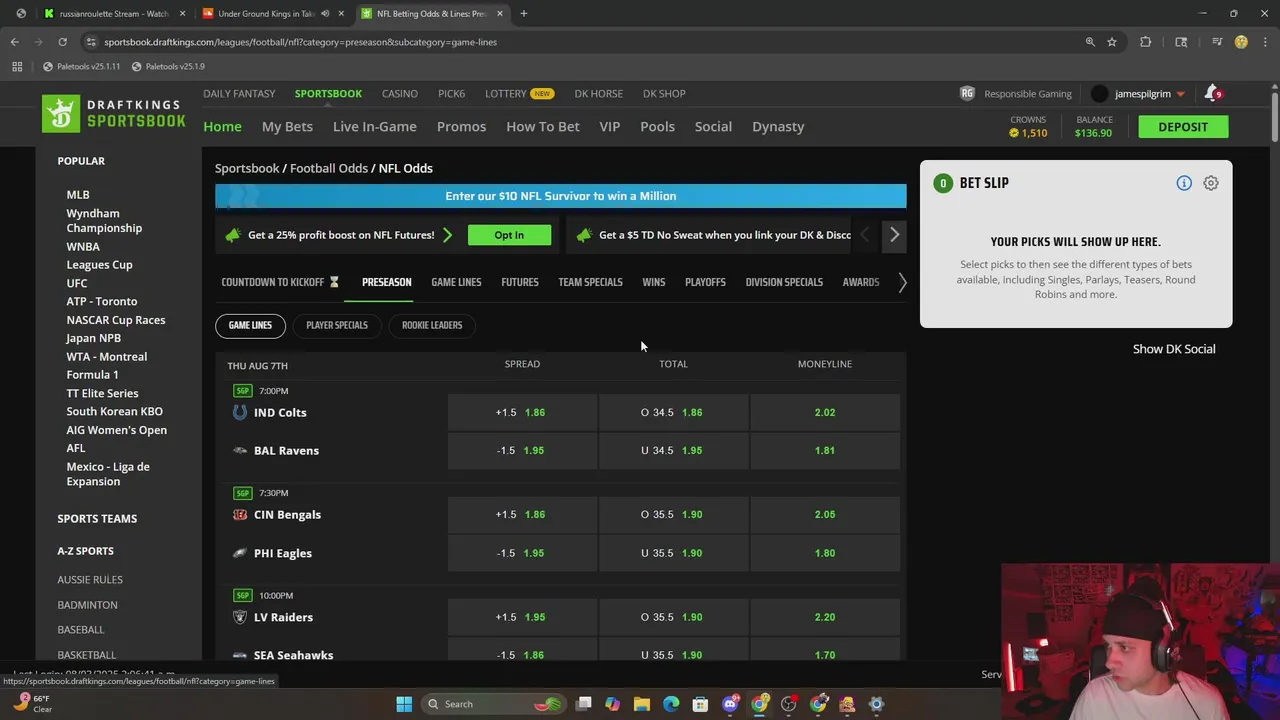Open UFC in Popular sidebar

(77, 283)
